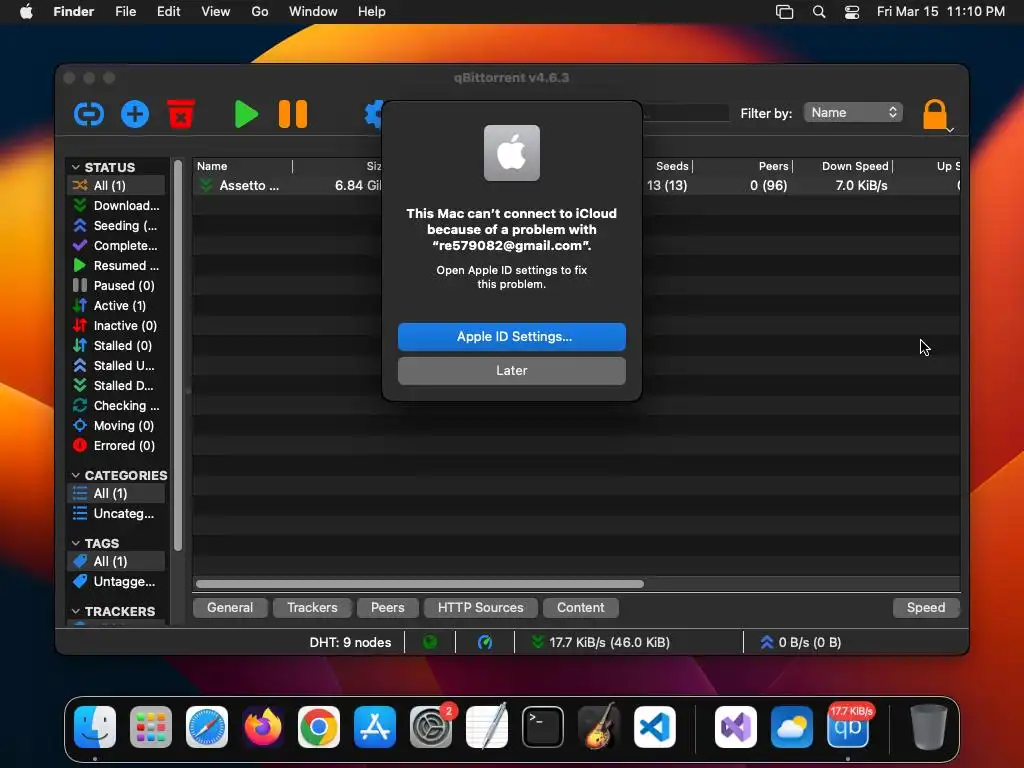Viewport: 1024px width, 768px height.
Task: Click the green Resume play icon
Action: point(246,114)
